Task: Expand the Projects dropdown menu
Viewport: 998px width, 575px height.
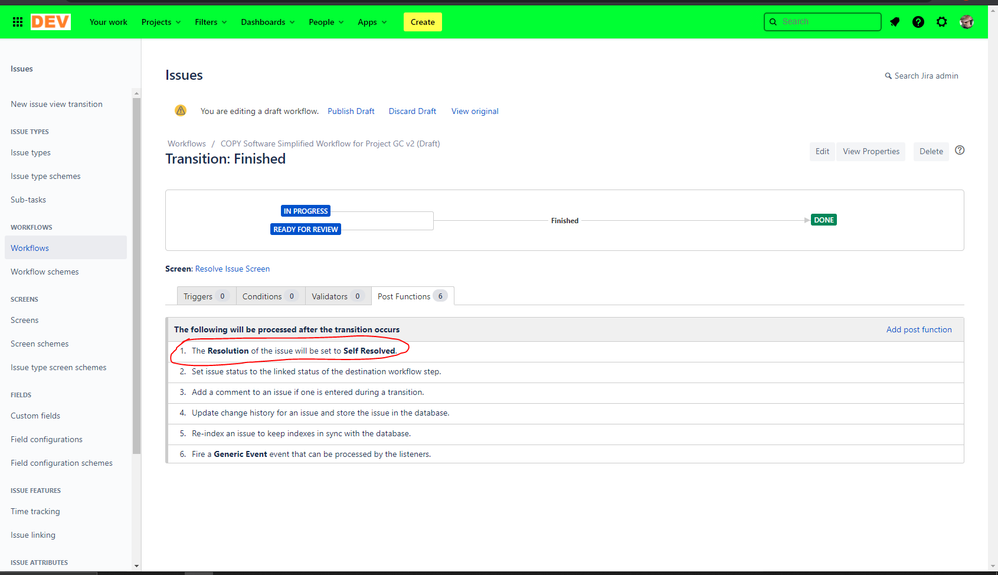Action: click(161, 22)
